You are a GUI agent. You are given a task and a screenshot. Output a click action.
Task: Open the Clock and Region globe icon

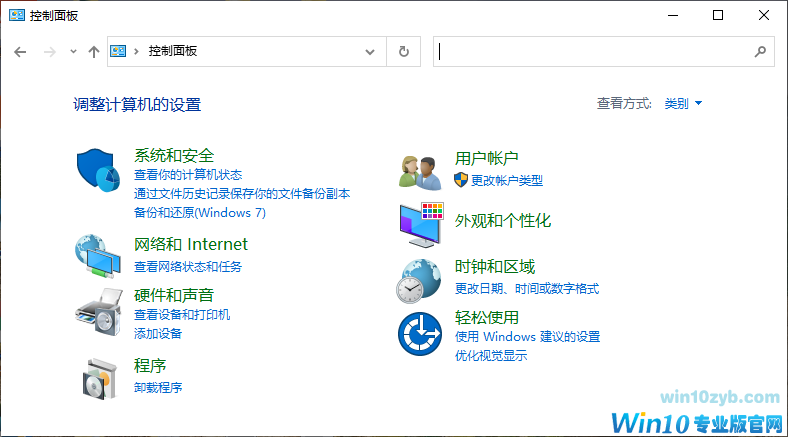pyautogui.click(x=419, y=281)
